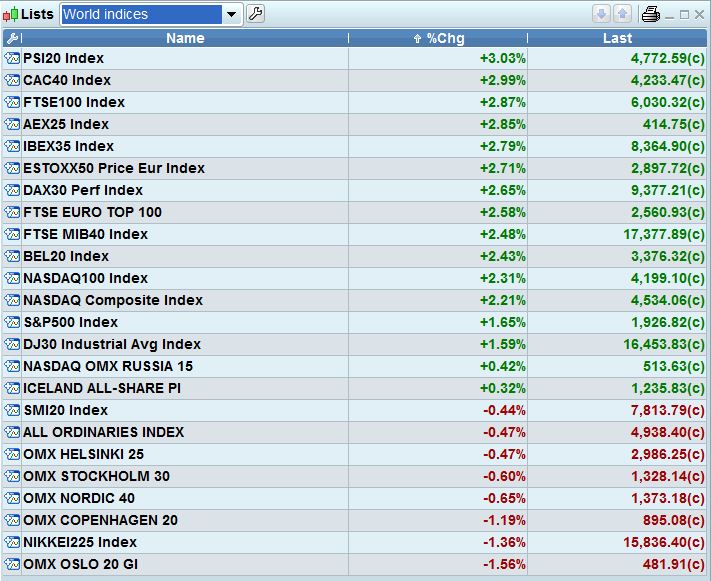Screen dimensions: 711x581
Task: Click the 15,836.40(c) last value
Action: (664, 542)
